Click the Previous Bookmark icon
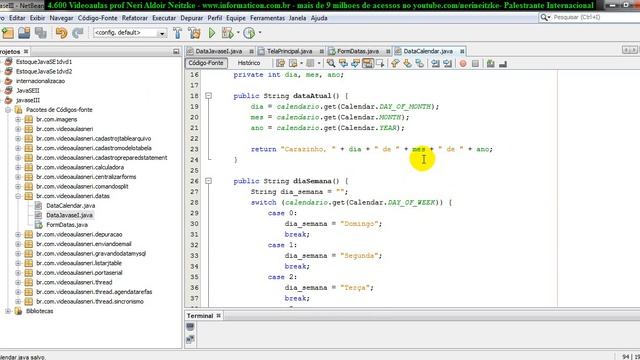Image resolution: width=640 pixels, height=360 pixels. tap(395, 63)
